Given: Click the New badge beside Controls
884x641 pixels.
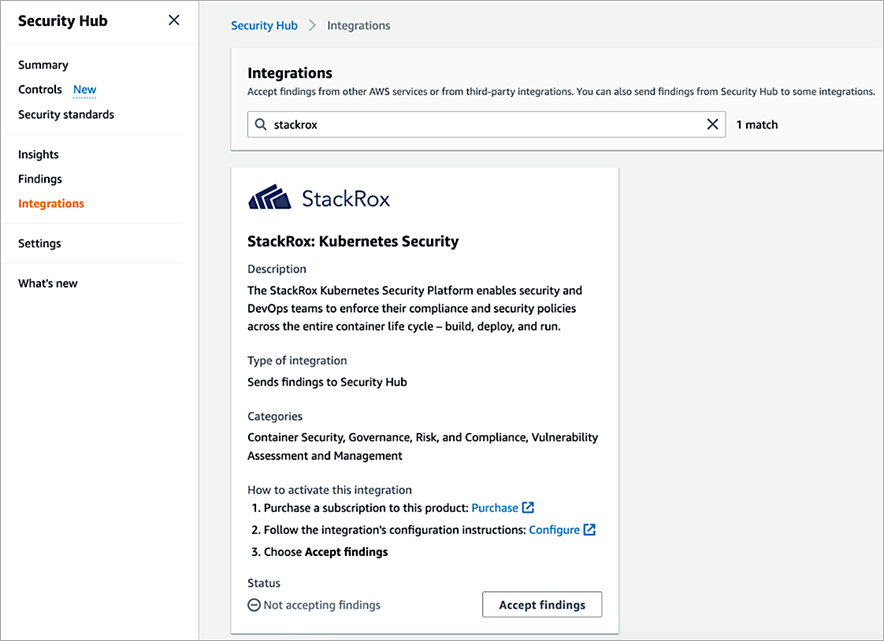Looking at the screenshot, I should (x=85, y=90).
